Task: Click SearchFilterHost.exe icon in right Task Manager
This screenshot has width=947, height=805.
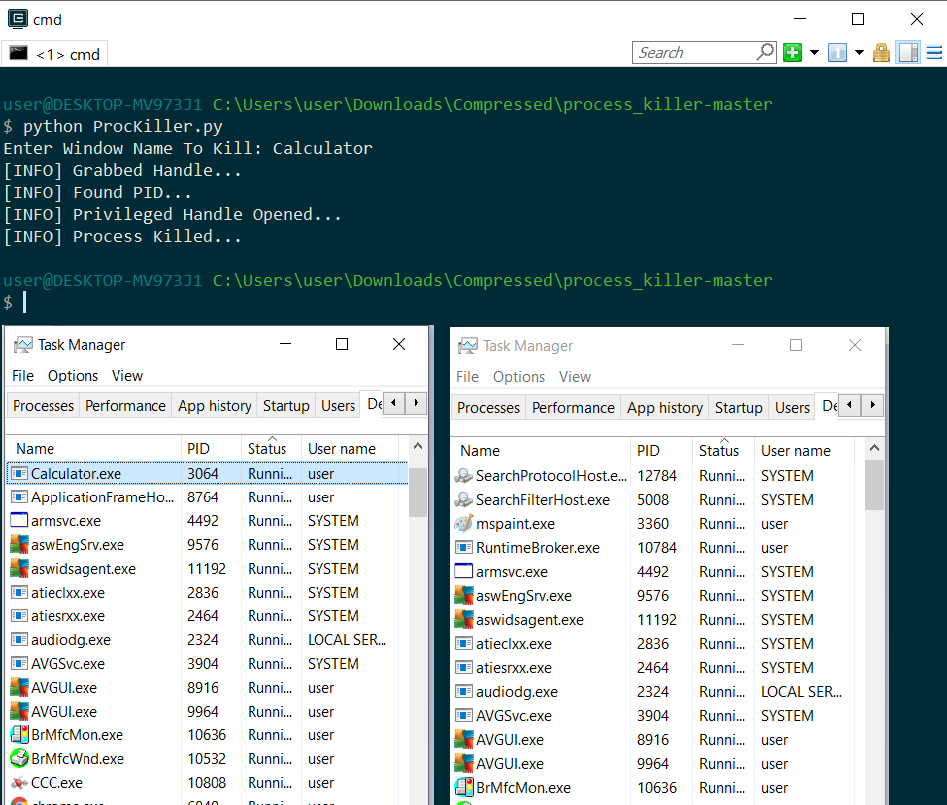Action: pyautogui.click(x=464, y=500)
